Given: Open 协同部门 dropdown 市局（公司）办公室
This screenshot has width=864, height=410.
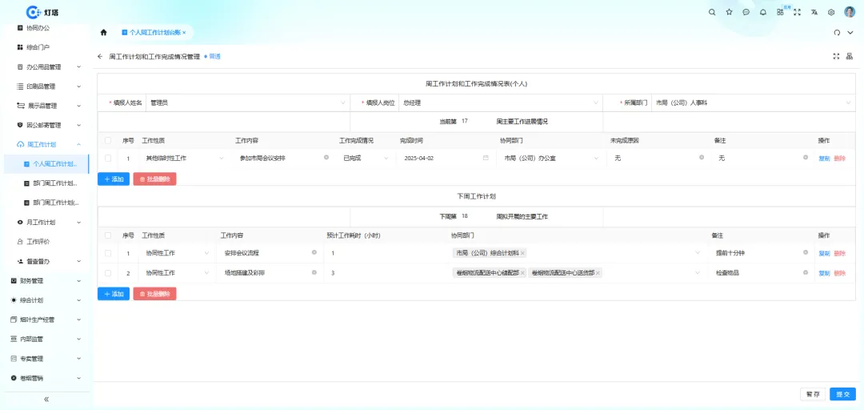Looking at the screenshot, I should (549, 158).
